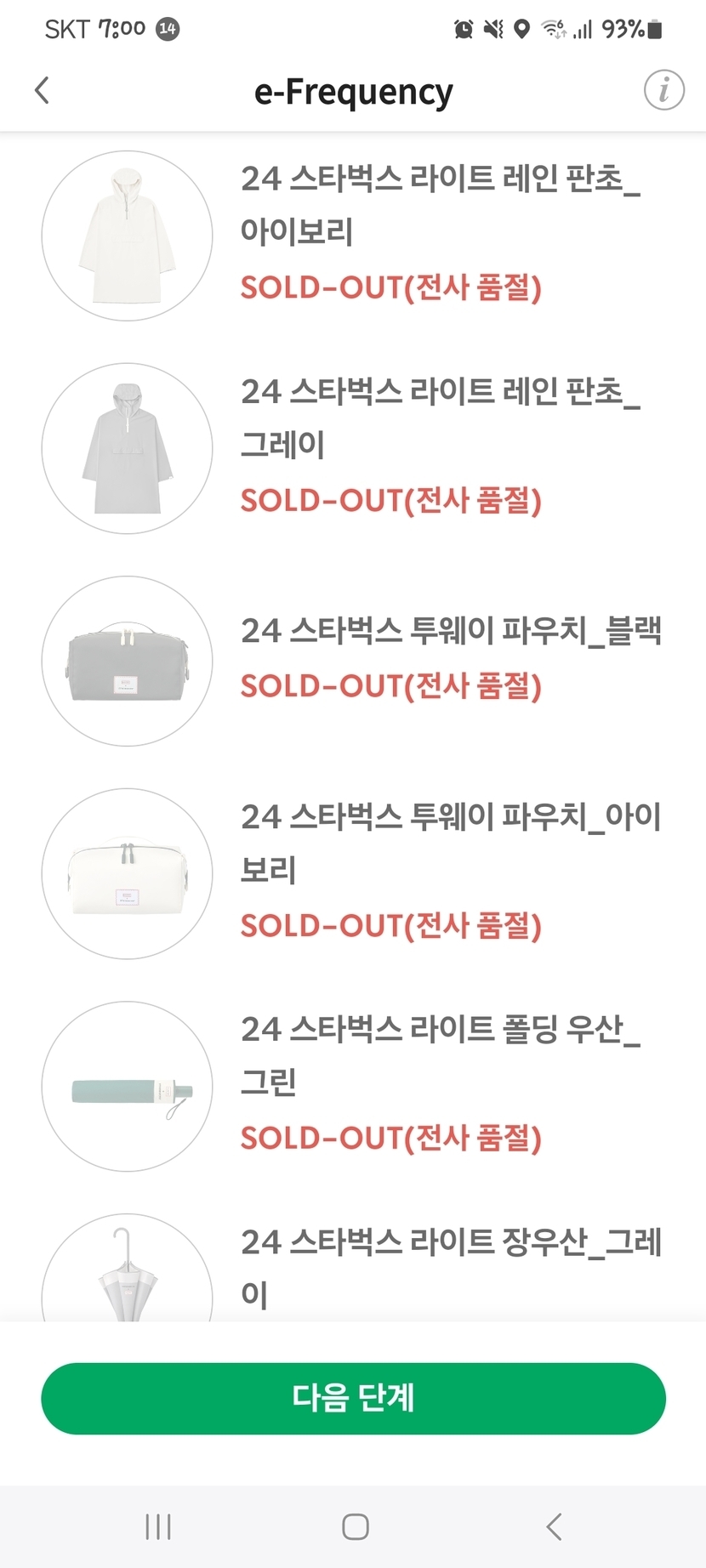Pick 24 스타벅스 라이트 장우산_그레이 item text
The height and width of the screenshot is (1568, 706).
tap(451, 1267)
